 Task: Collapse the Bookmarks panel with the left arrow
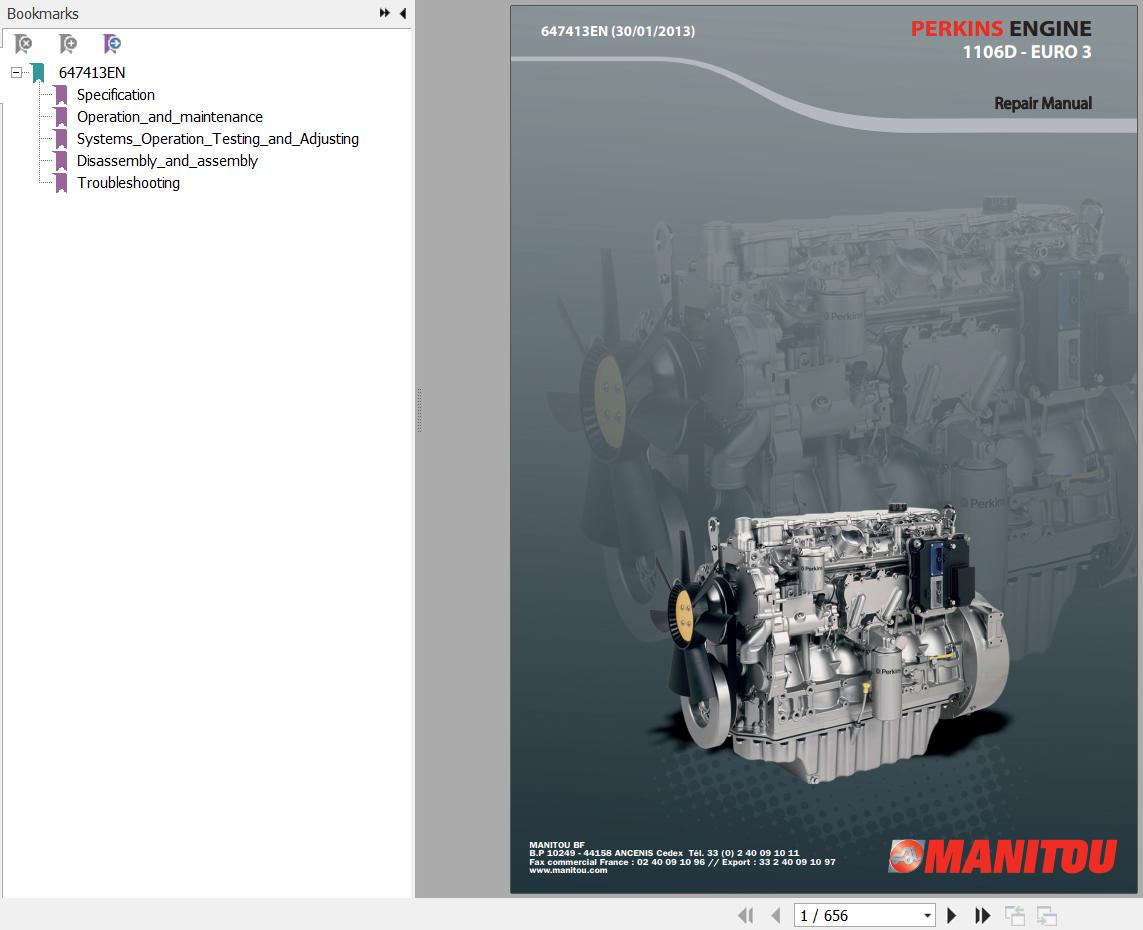coord(402,13)
